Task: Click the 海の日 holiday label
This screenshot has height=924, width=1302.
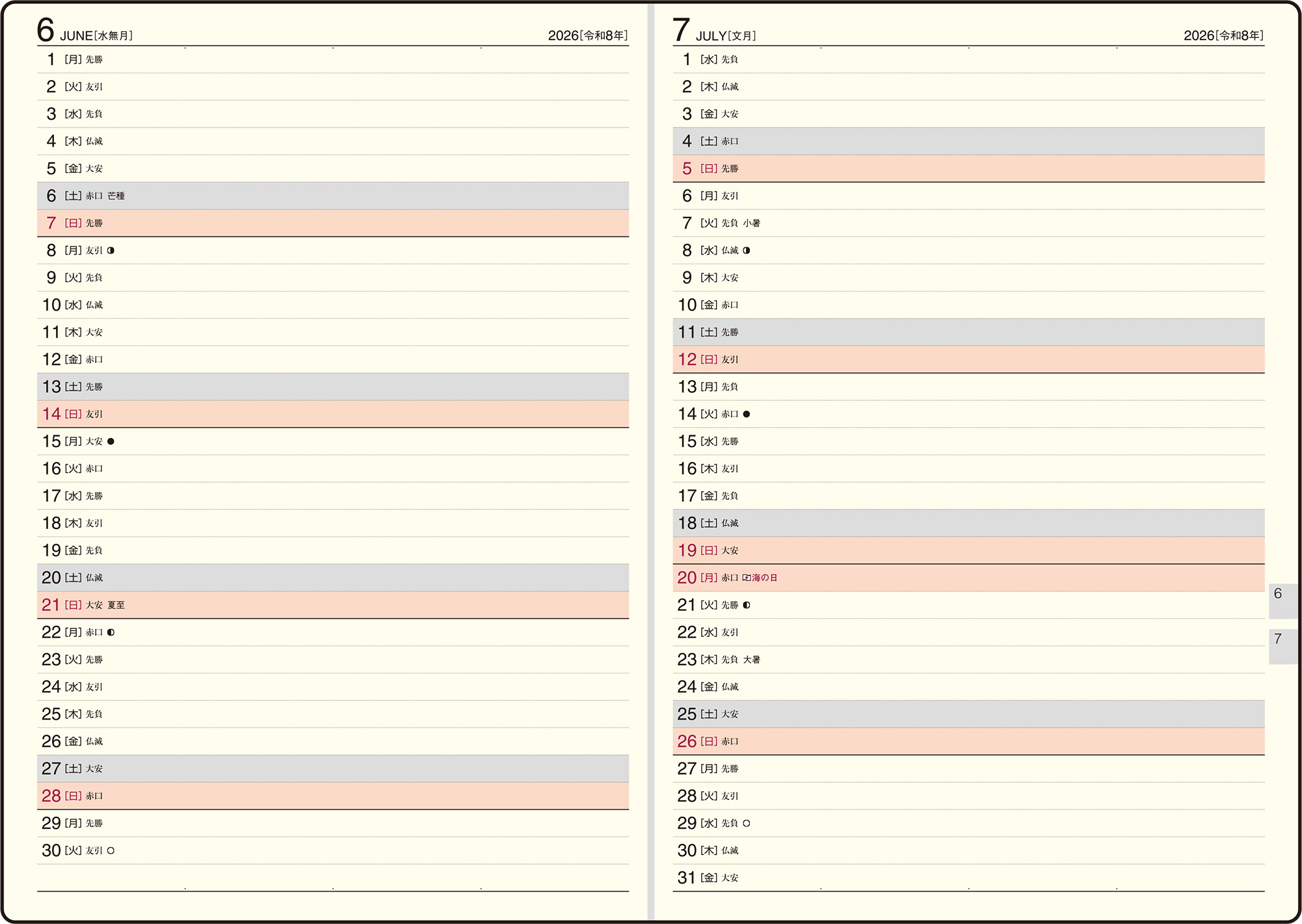Action: click(765, 578)
